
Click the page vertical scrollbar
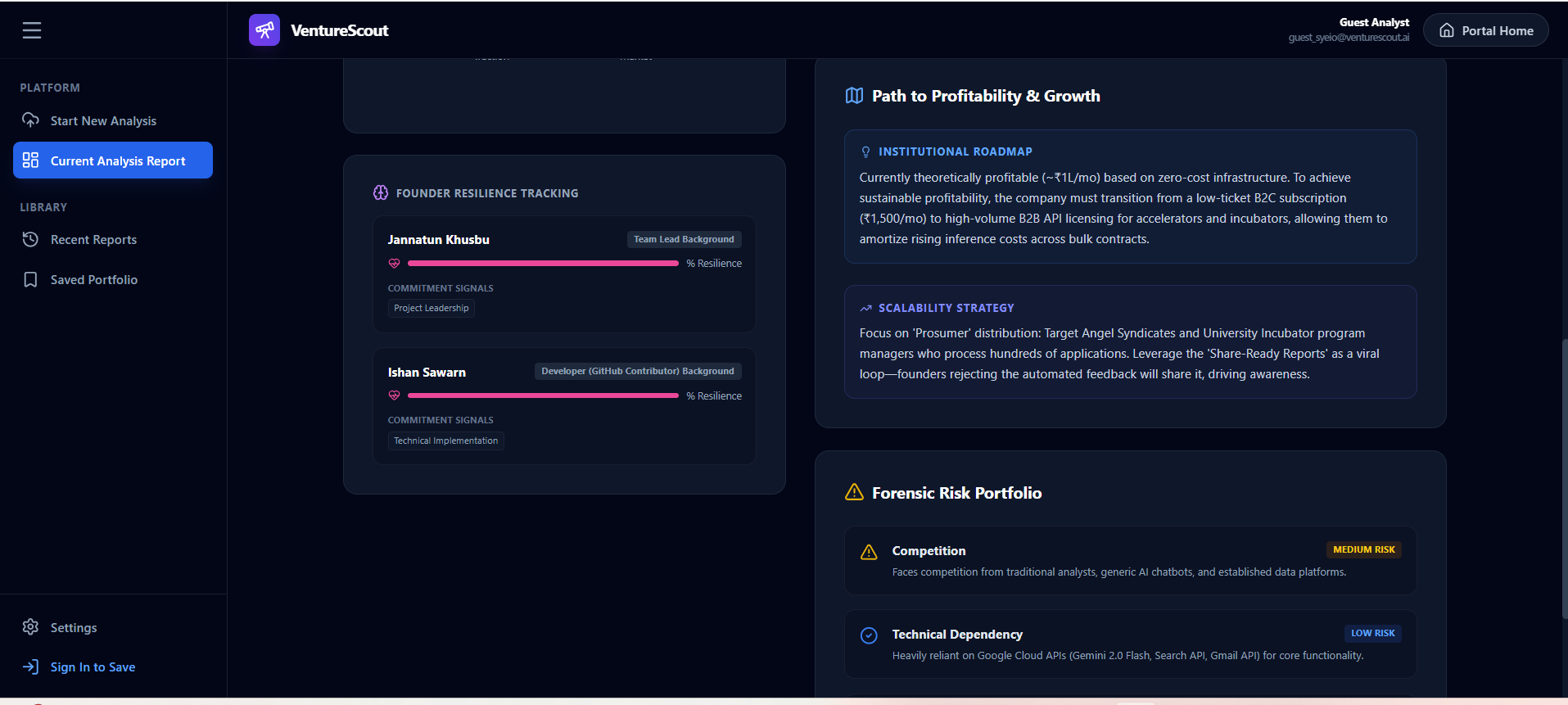point(1564,479)
